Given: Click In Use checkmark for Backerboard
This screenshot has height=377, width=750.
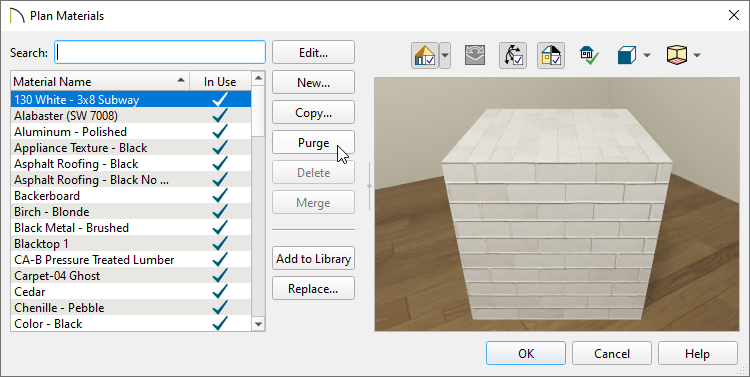Looking at the screenshot, I should 220,195.
